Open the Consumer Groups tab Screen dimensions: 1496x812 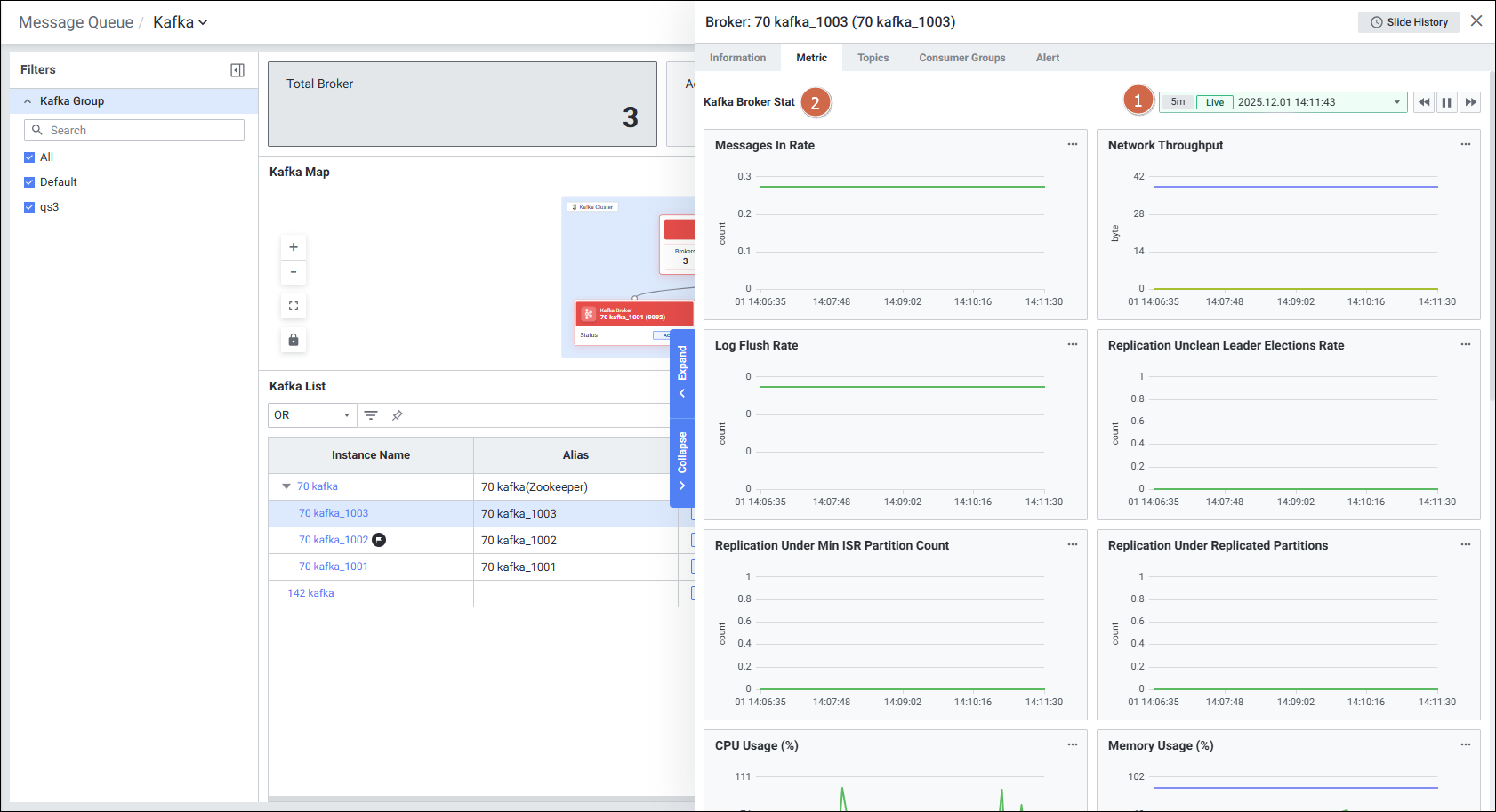pyautogui.click(x=961, y=58)
